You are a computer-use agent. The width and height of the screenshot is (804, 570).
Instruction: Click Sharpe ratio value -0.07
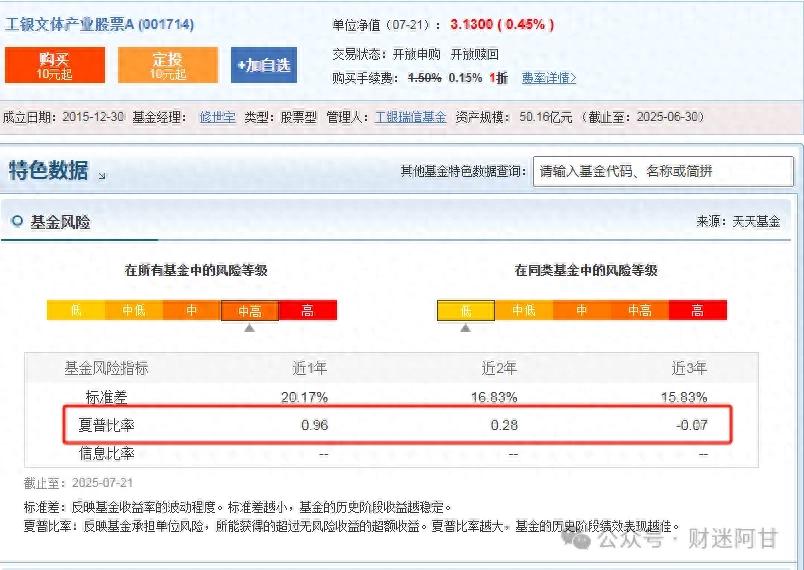[692, 425]
